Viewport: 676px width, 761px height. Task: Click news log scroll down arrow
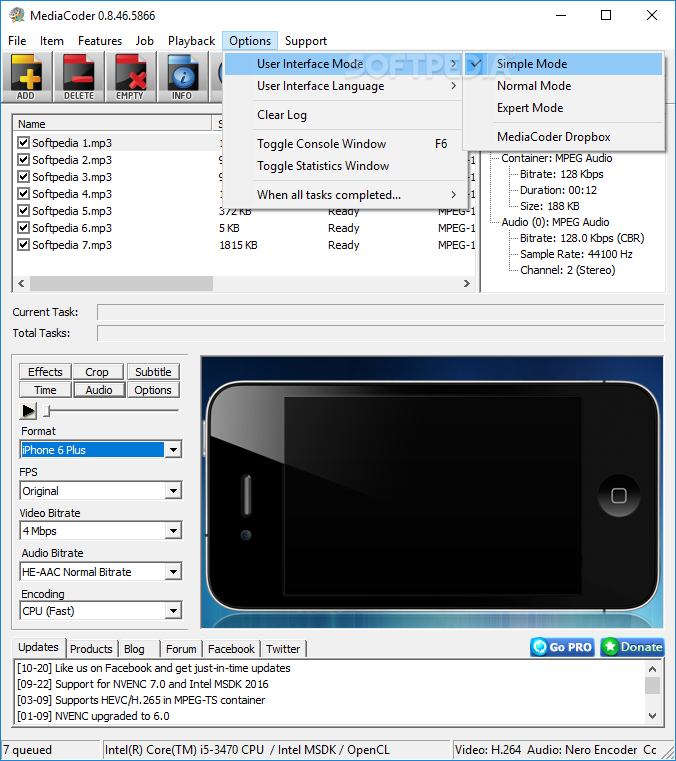tap(653, 716)
